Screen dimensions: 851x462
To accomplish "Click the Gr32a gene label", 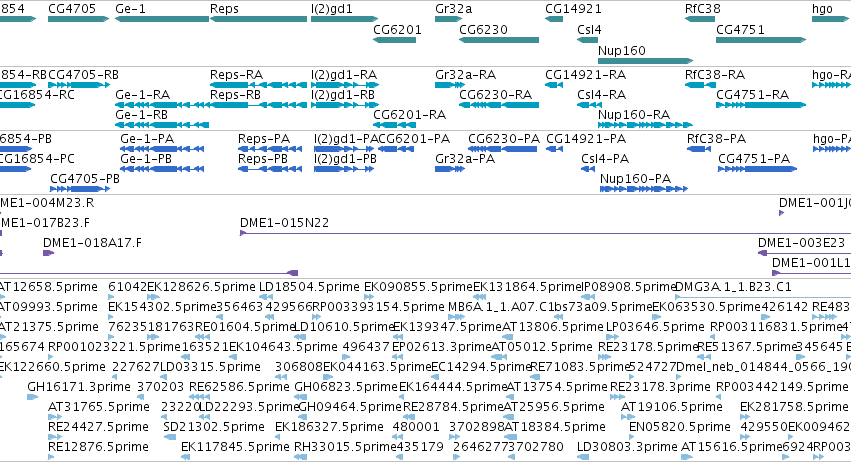I will click(453, 9).
